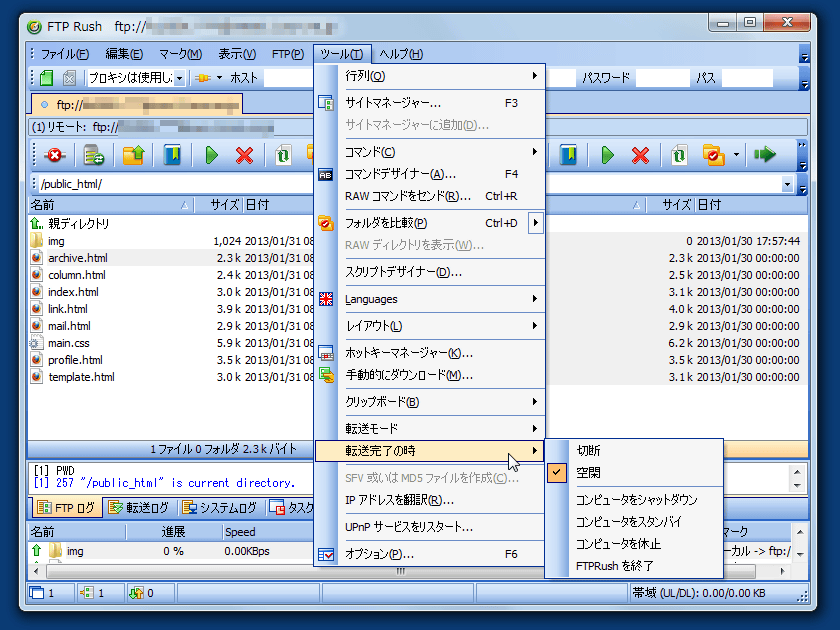Click the up/down transfers icon in status bar

point(136,593)
